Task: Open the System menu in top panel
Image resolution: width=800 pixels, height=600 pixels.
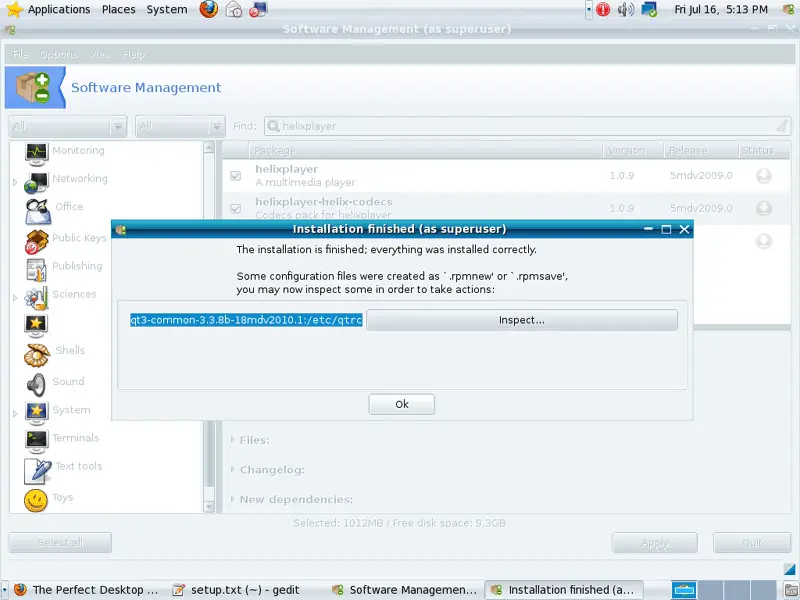Action: coord(167,9)
